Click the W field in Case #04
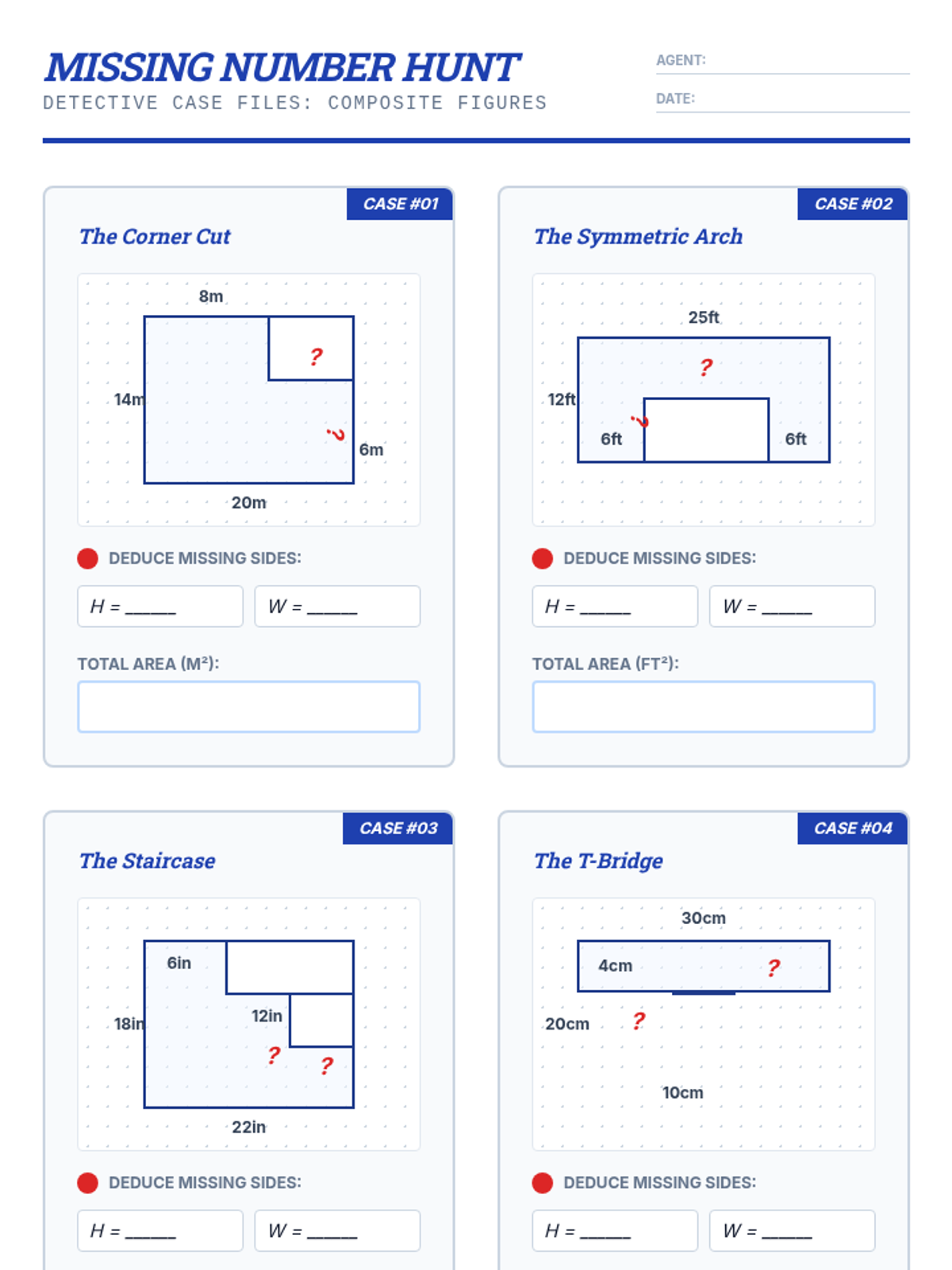Image resolution: width=952 pixels, height=1270 pixels. click(792, 1230)
